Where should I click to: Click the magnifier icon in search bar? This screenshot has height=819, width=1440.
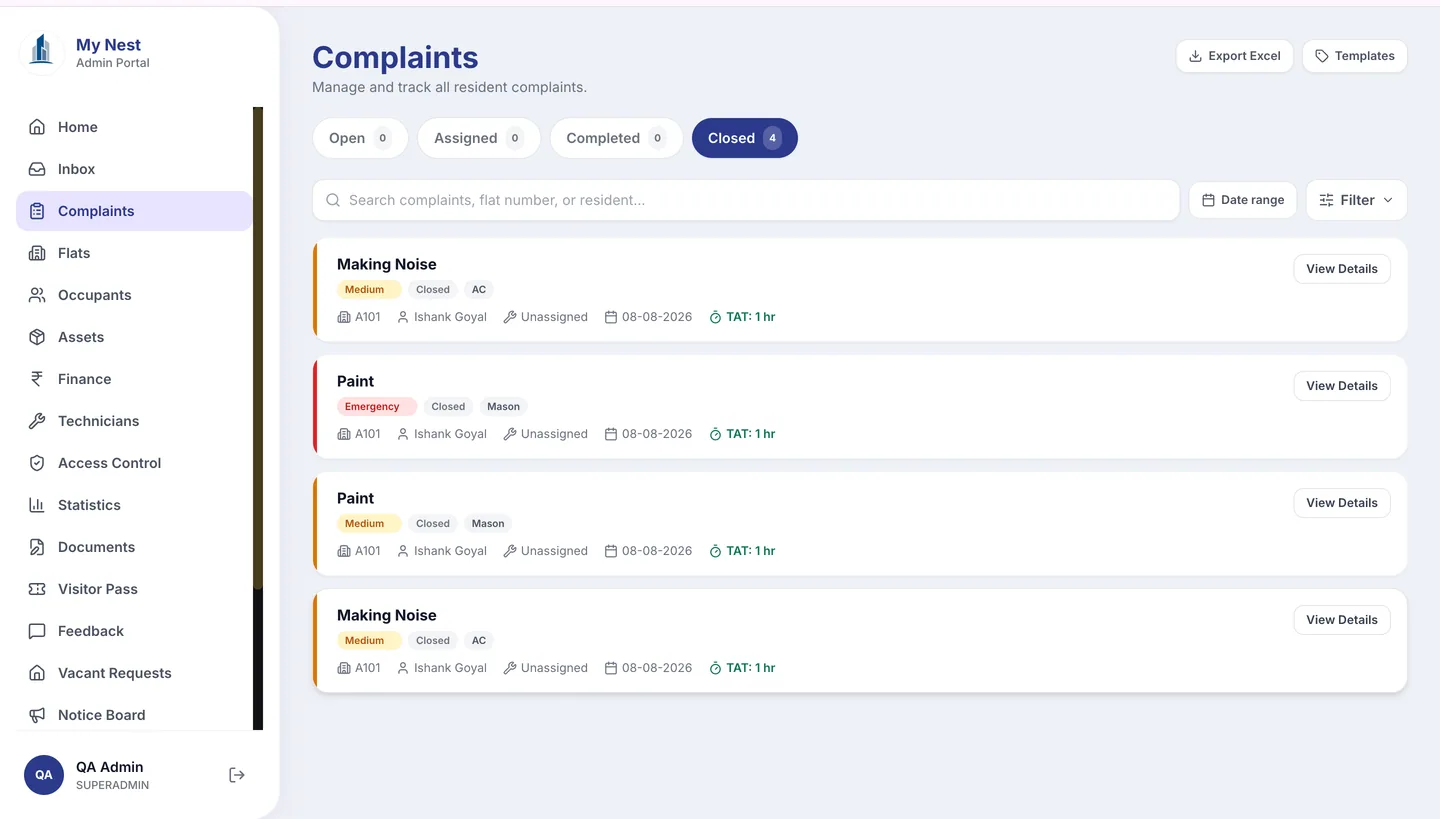click(333, 200)
